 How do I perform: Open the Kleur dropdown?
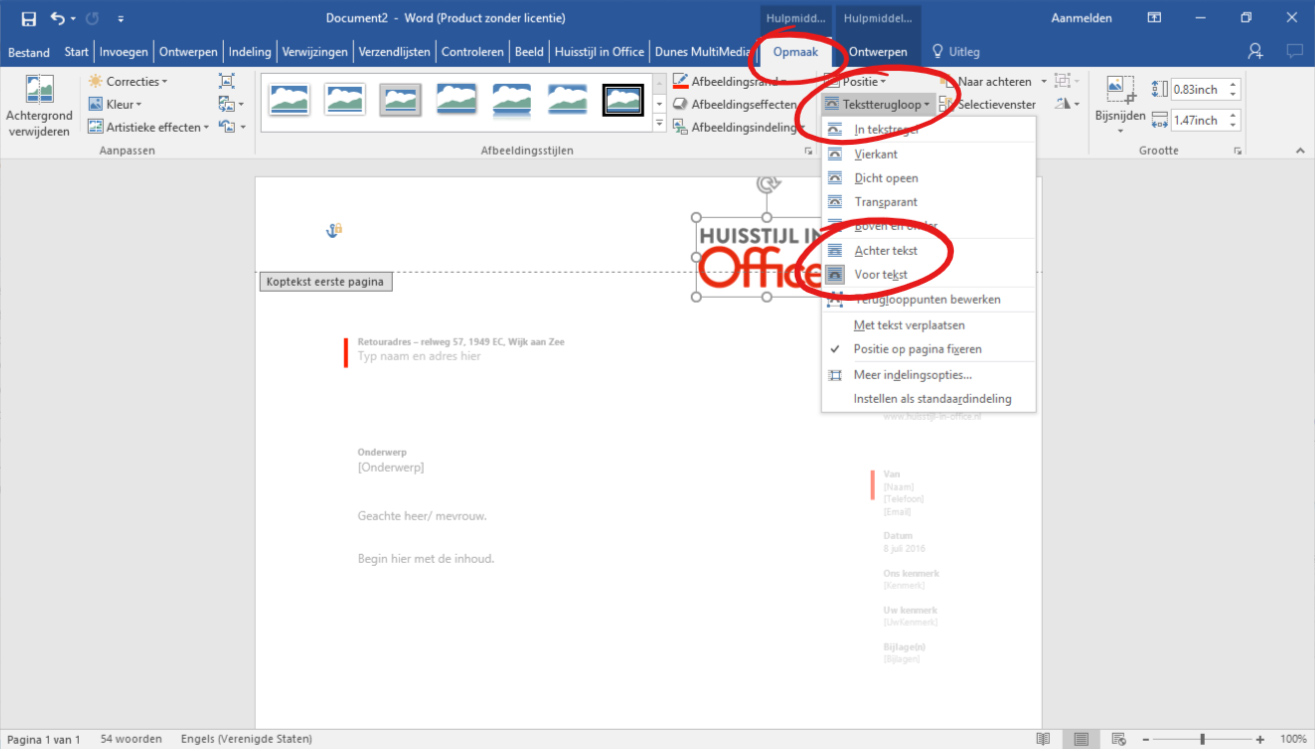(115, 104)
